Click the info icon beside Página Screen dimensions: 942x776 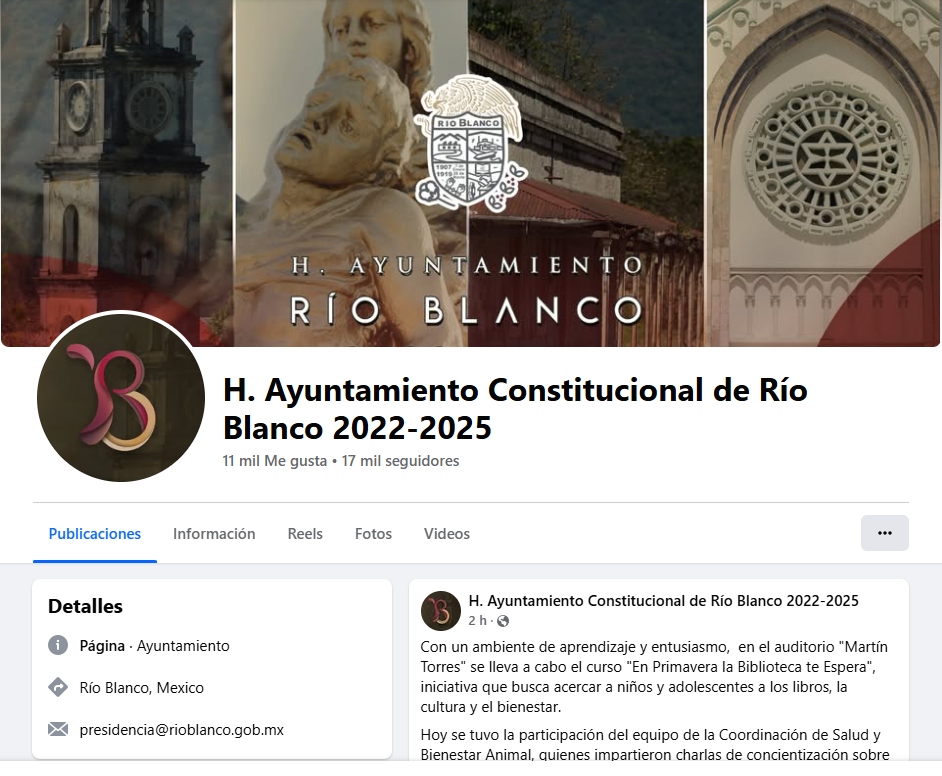[58, 646]
